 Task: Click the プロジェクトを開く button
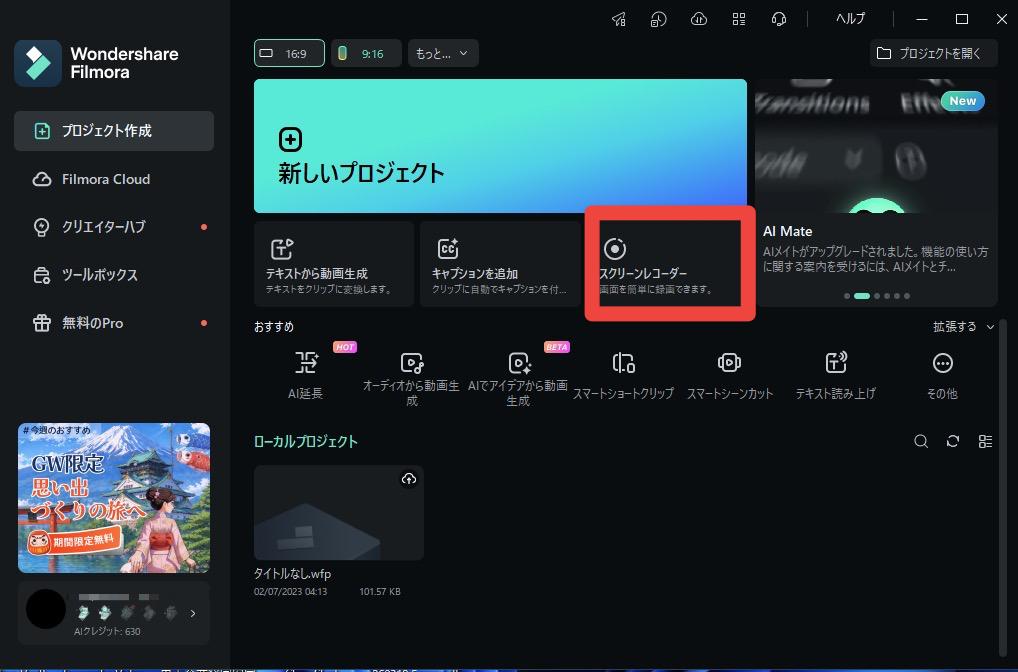933,53
